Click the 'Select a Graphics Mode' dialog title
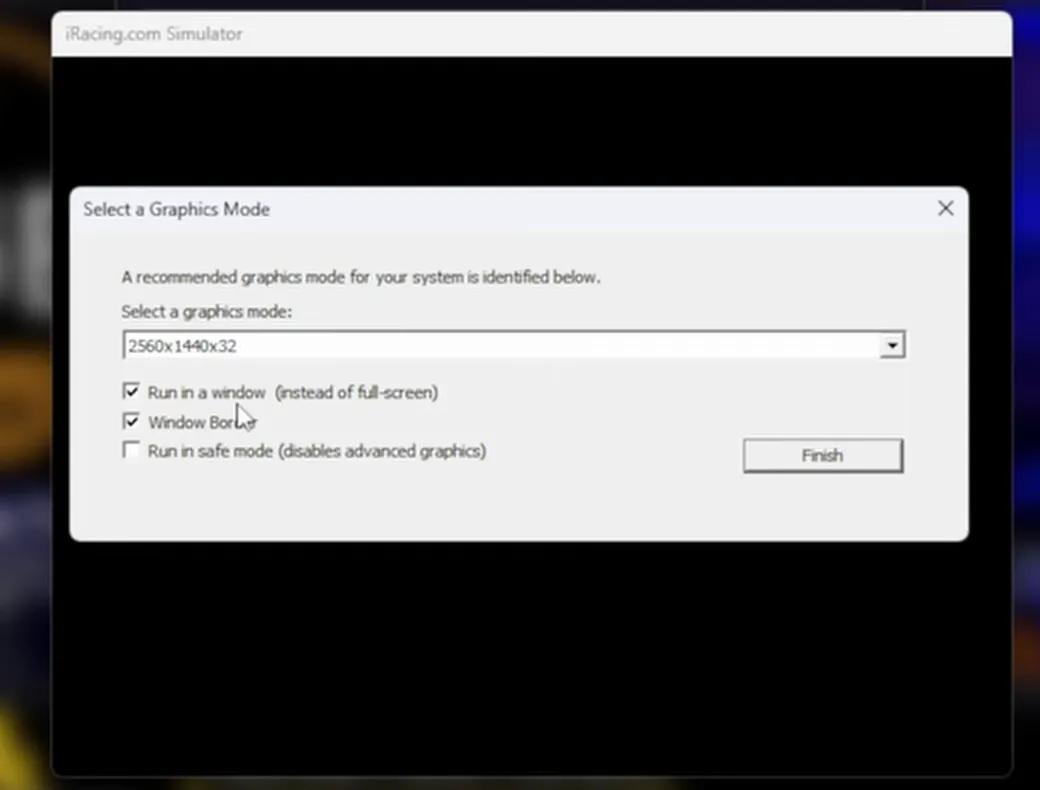Image resolution: width=1040 pixels, height=790 pixels. coord(176,210)
